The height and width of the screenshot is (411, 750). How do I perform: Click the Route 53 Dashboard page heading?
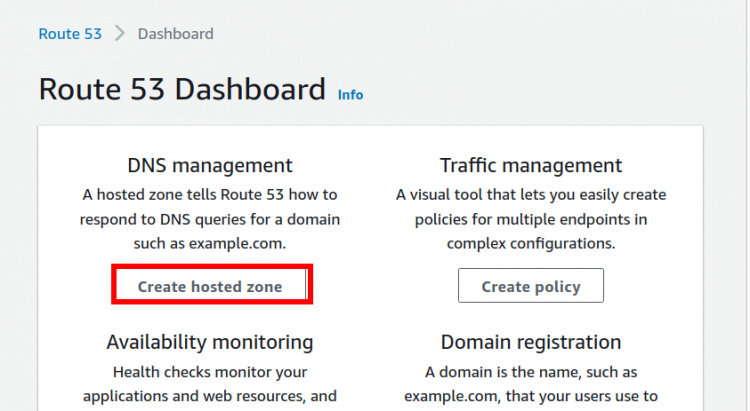pos(182,89)
